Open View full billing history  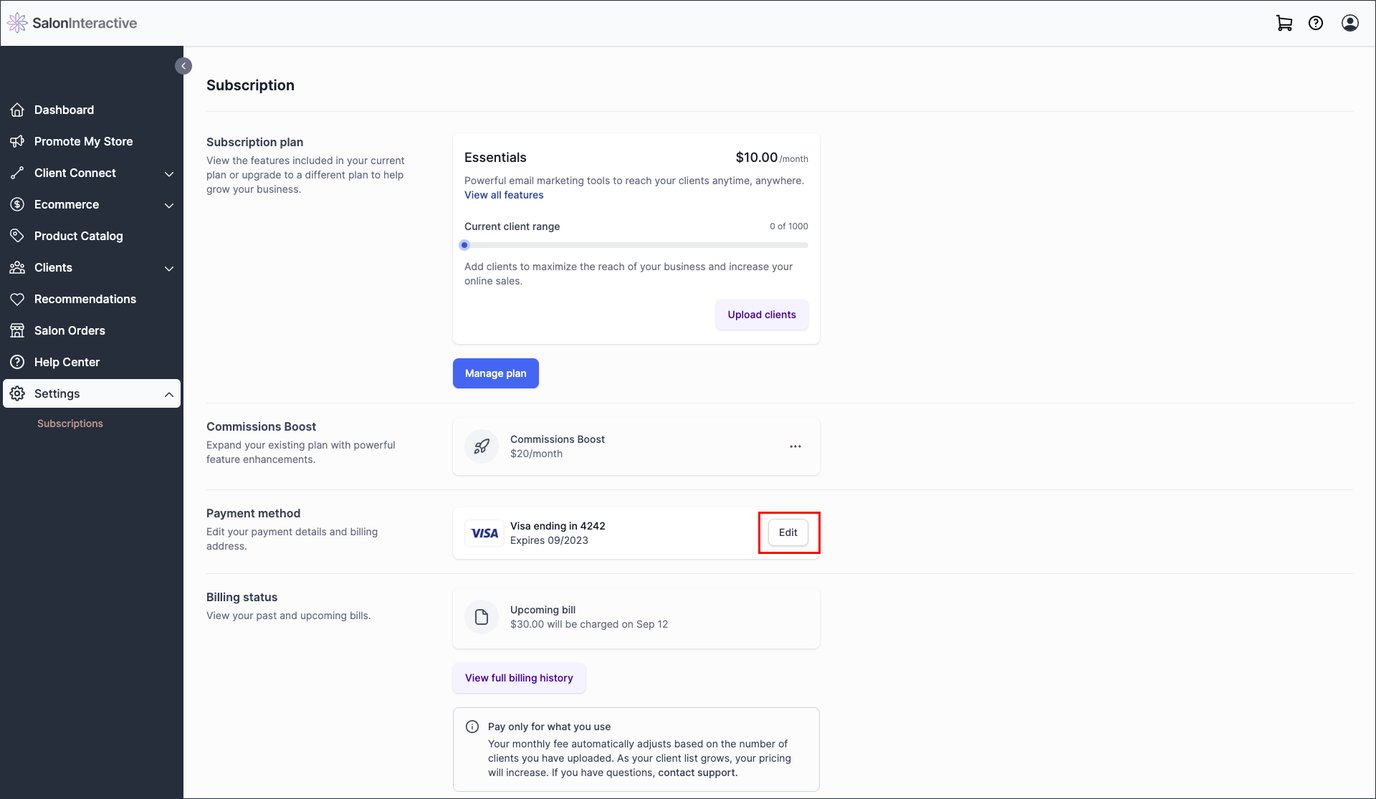point(518,677)
